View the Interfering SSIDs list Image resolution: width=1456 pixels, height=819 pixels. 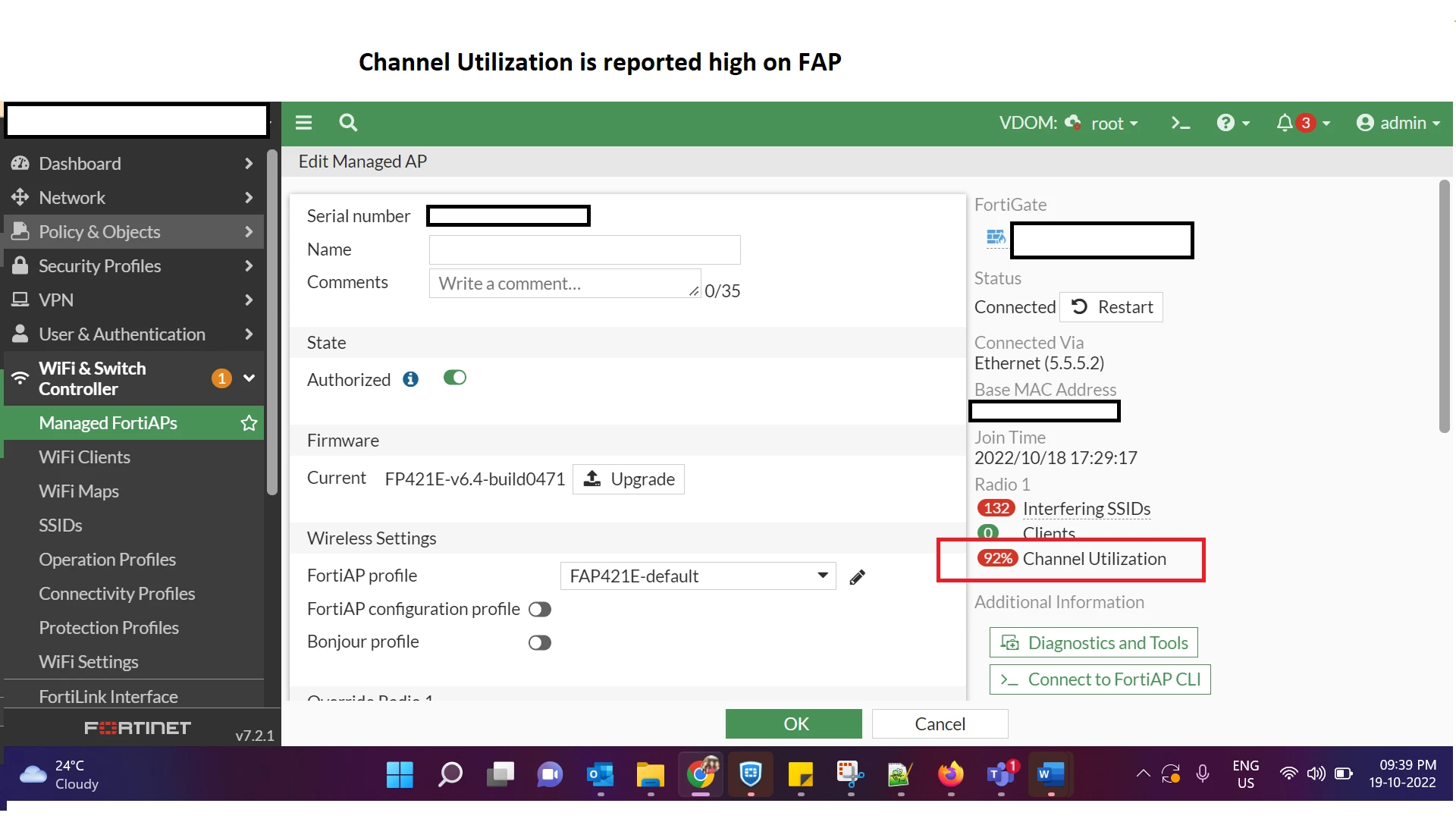pos(1087,509)
